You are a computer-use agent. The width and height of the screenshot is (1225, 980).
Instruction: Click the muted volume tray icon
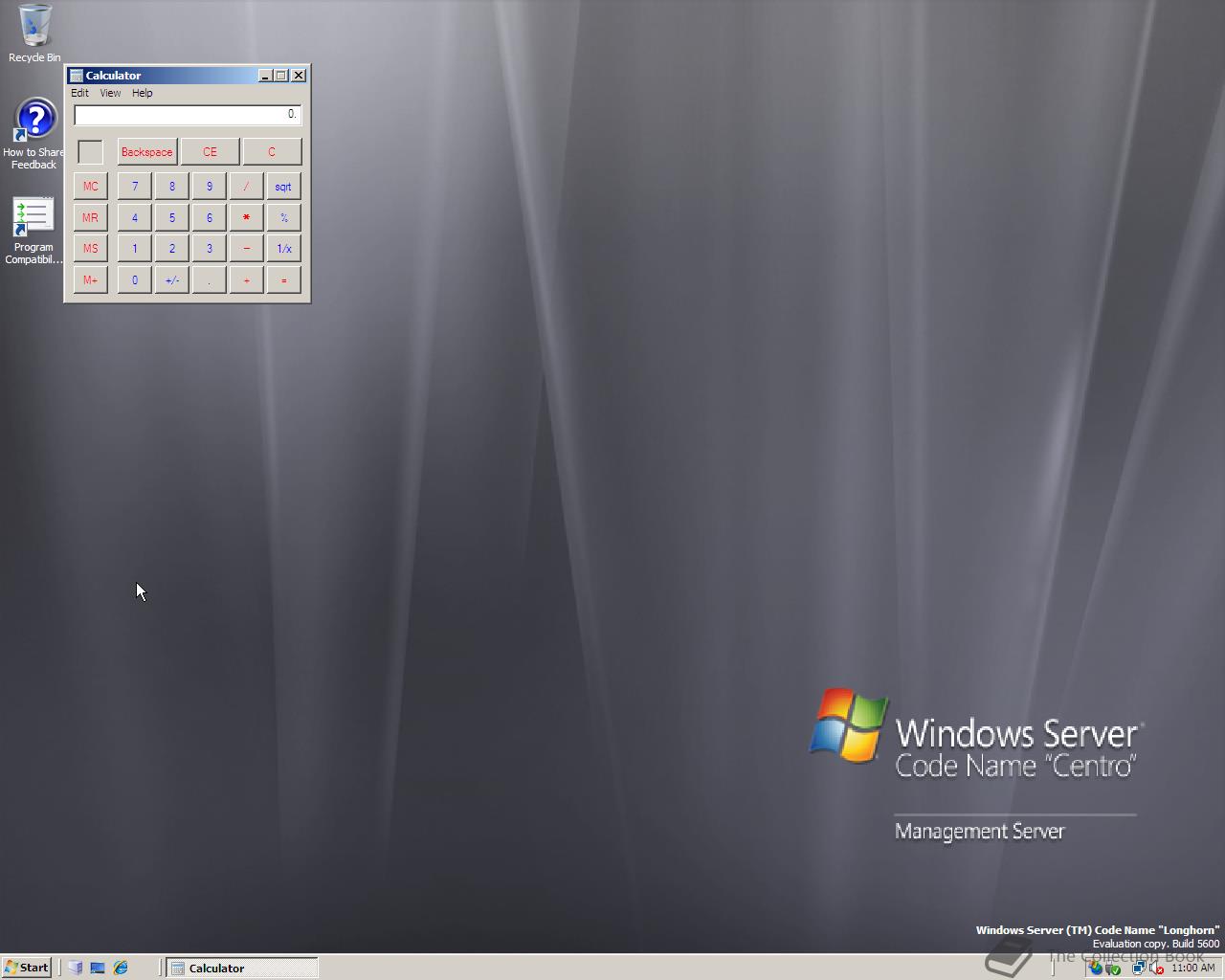pyautogui.click(x=1156, y=969)
